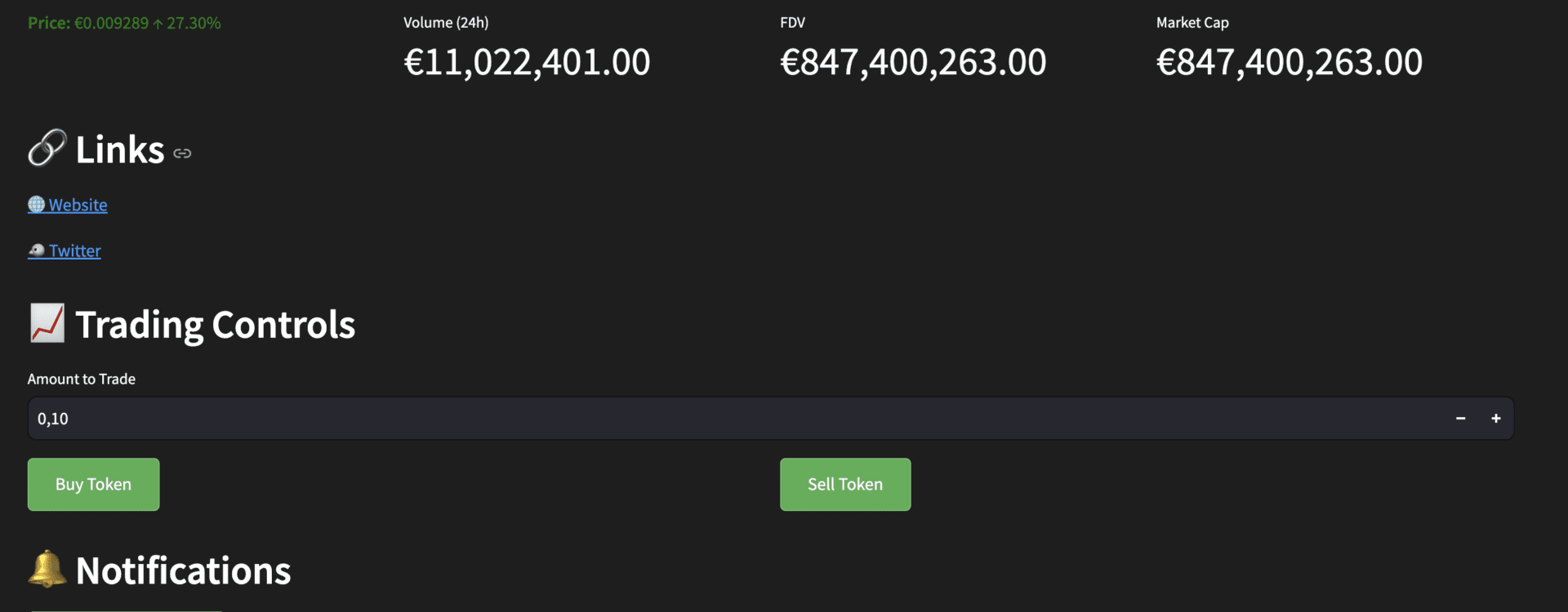Click the Notifications section heading
The image size is (1568, 612).
[x=183, y=570]
